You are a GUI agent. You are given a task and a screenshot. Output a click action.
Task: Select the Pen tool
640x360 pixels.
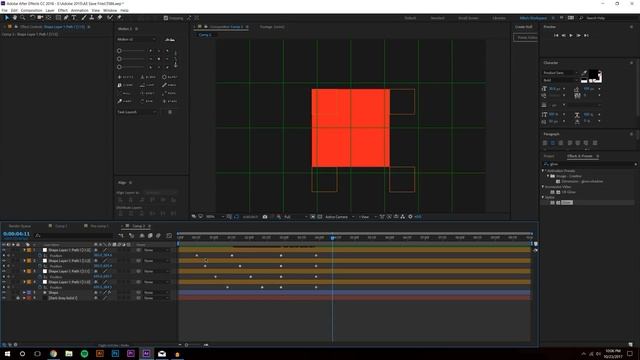66,18
